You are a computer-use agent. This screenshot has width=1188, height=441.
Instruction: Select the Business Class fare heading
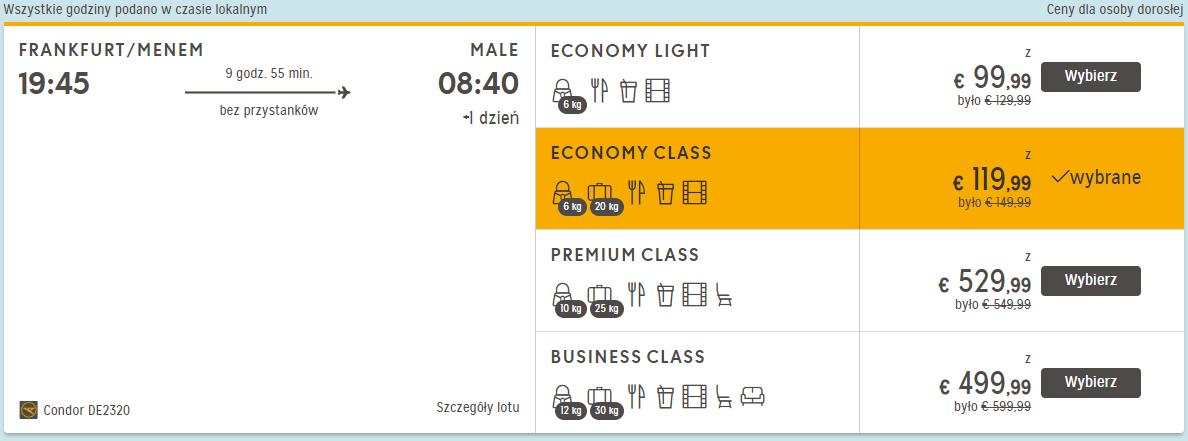click(627, 357)
